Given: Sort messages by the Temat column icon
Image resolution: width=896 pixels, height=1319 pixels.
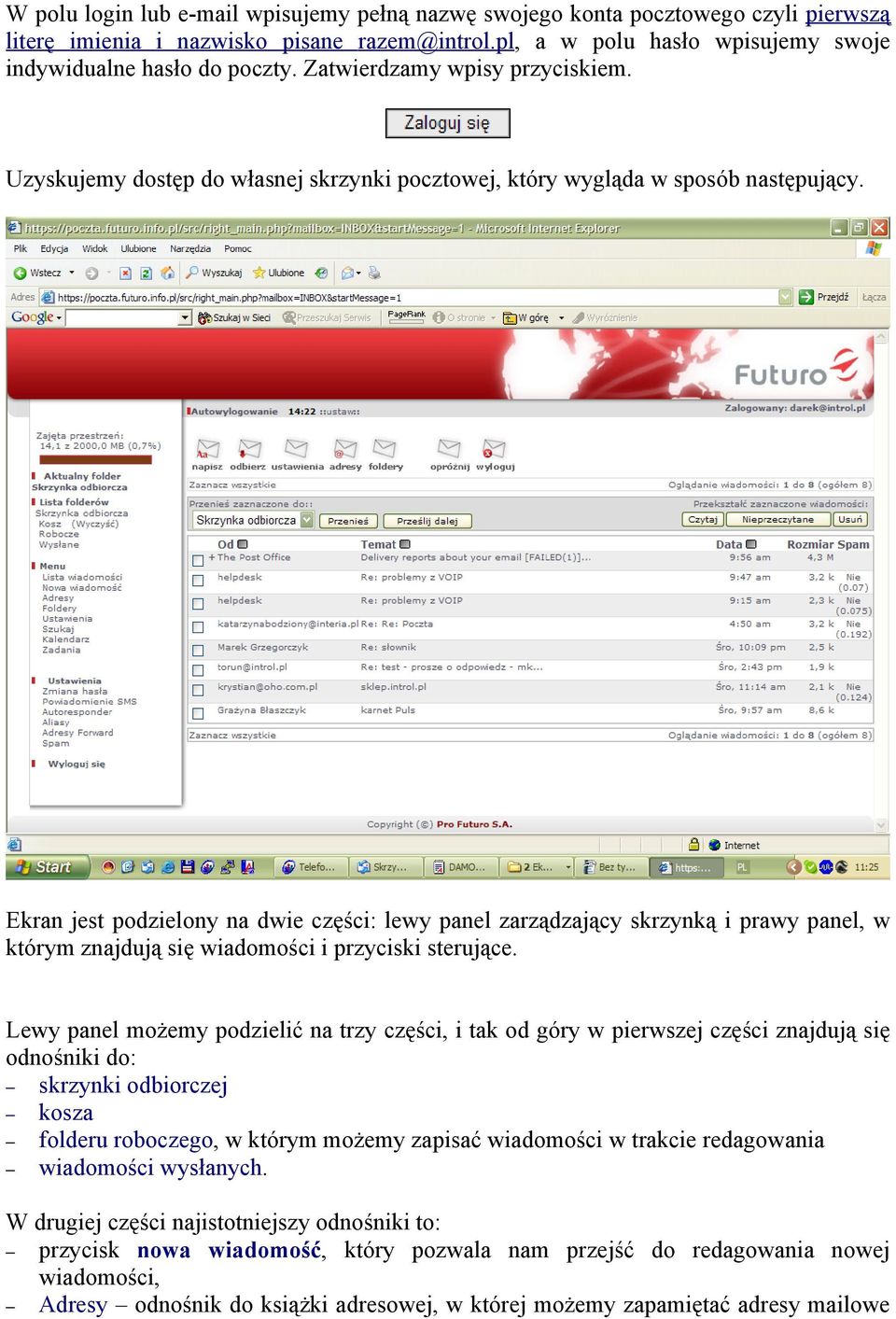Looking at the screenshot, I should [405, 544].
